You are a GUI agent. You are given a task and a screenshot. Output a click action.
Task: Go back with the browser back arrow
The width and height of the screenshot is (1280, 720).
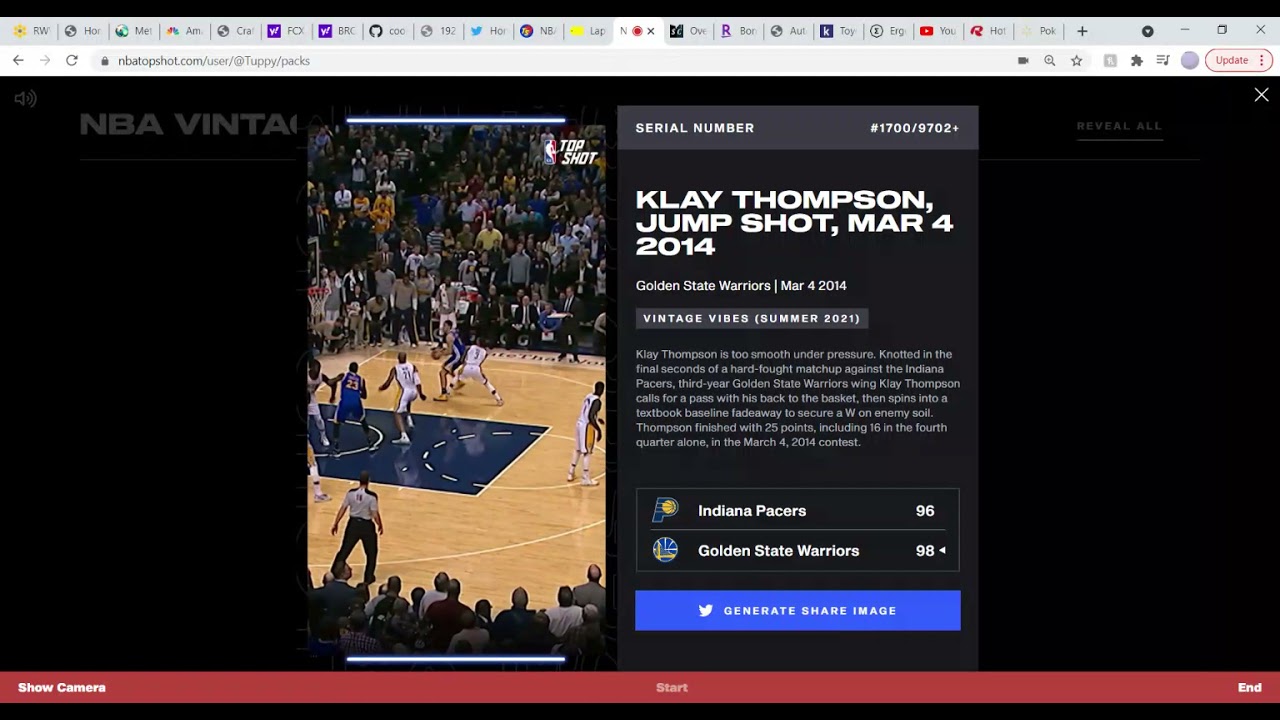coord(18,60)
